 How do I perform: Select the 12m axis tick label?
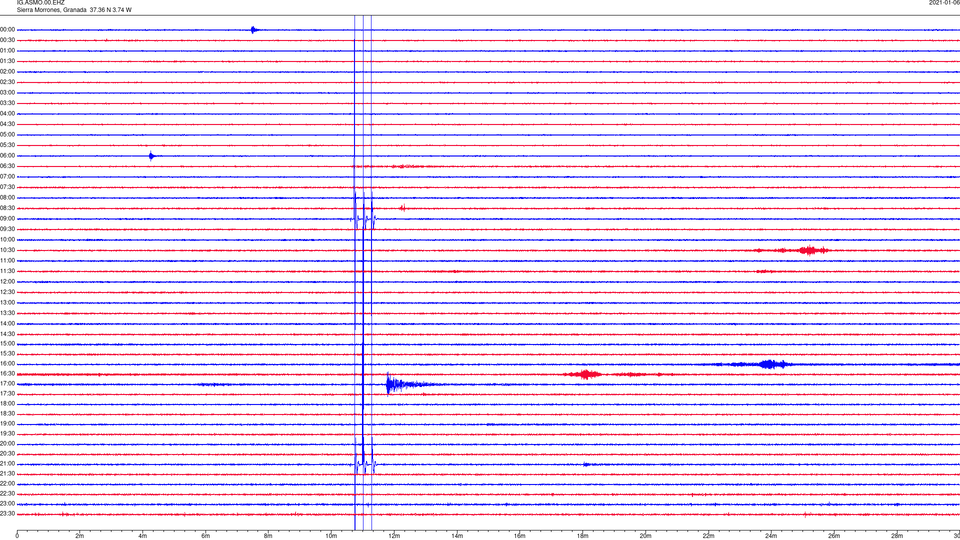pos(394,536)
